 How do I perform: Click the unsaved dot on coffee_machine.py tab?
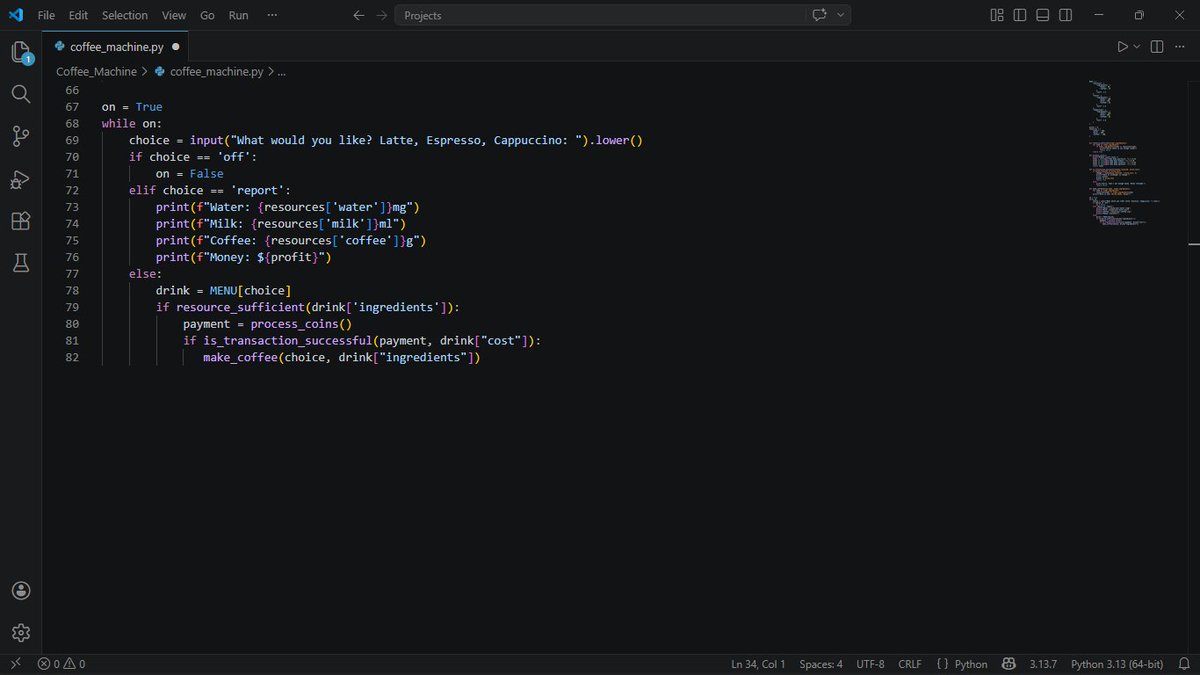(176, 46)
